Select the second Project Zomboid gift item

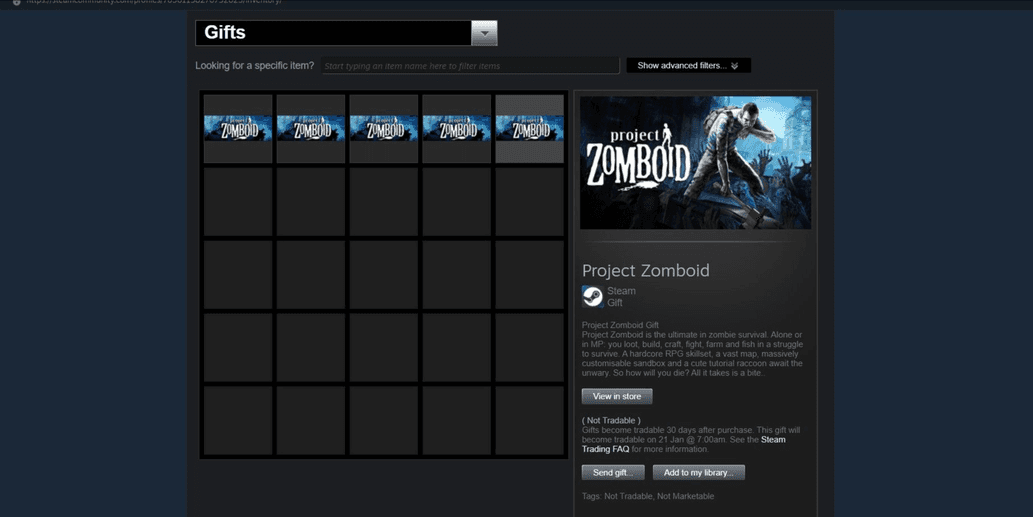coord(311,128)
